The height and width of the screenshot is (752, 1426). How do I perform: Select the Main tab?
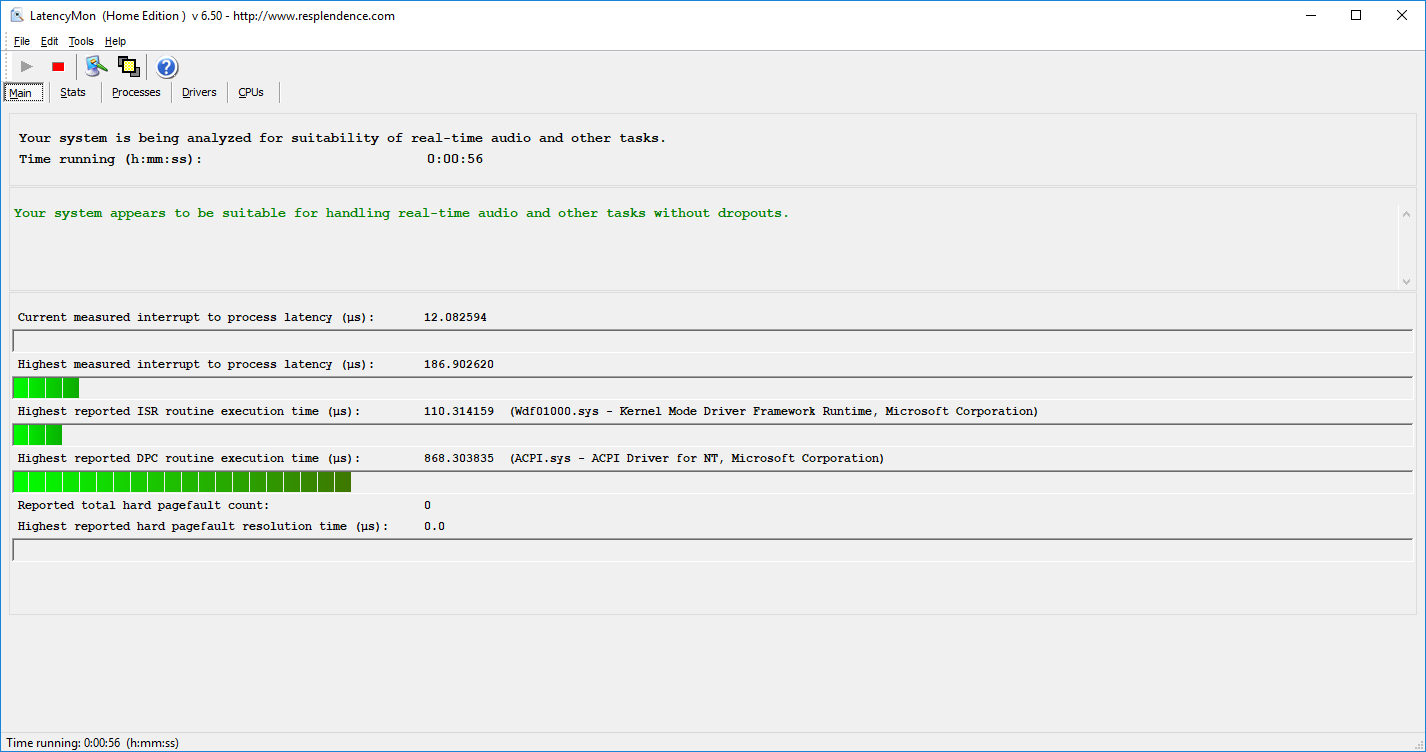tap(21, 93)
